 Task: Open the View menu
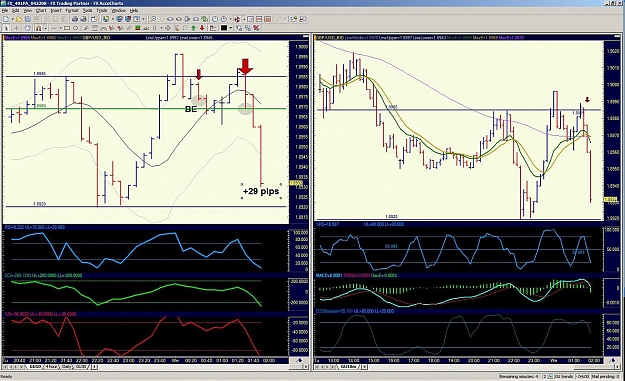(x=28, y=10)
